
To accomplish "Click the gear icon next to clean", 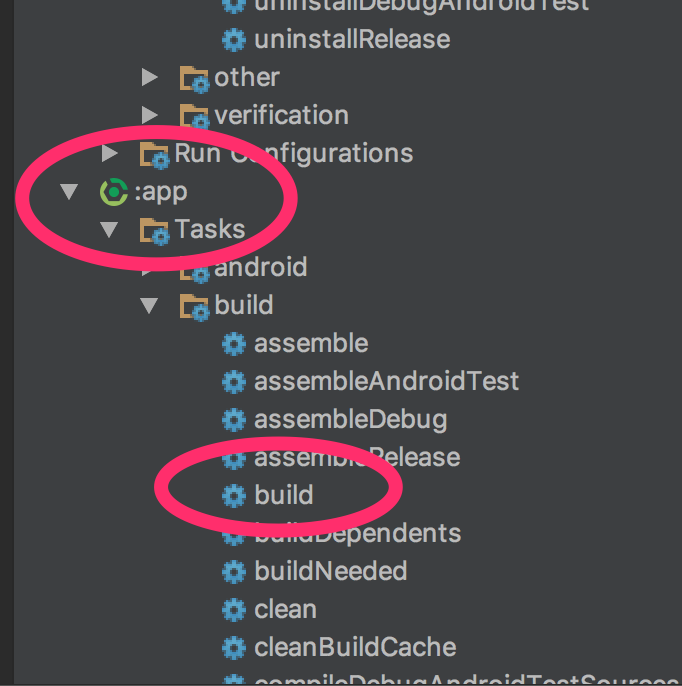I will coord(234,610).
